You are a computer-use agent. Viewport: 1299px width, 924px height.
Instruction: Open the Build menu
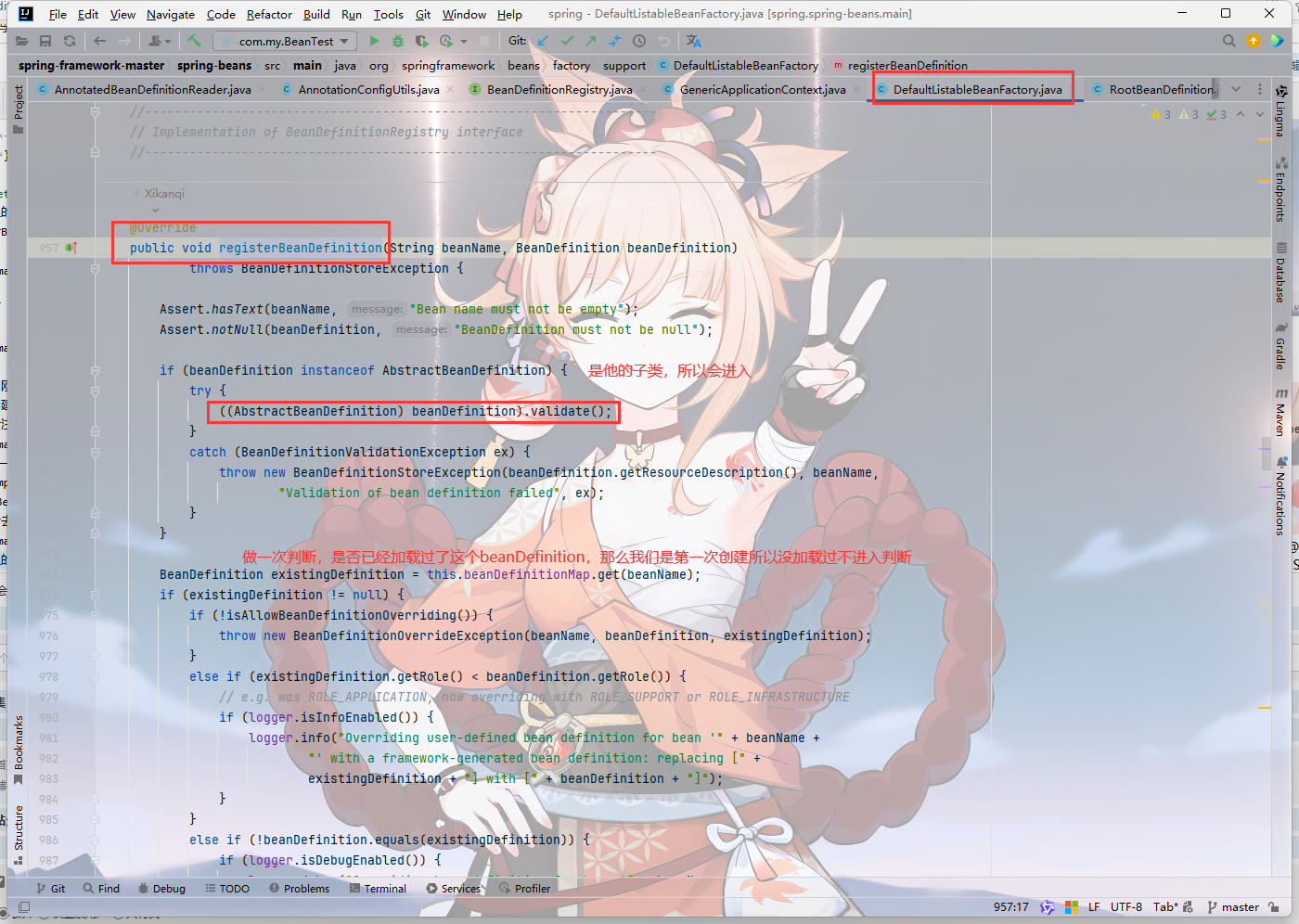(316, 14)
